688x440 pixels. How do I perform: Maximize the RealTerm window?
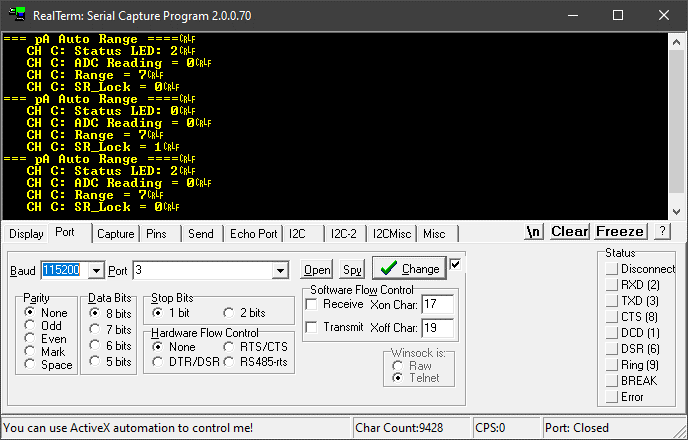point(618,15)
